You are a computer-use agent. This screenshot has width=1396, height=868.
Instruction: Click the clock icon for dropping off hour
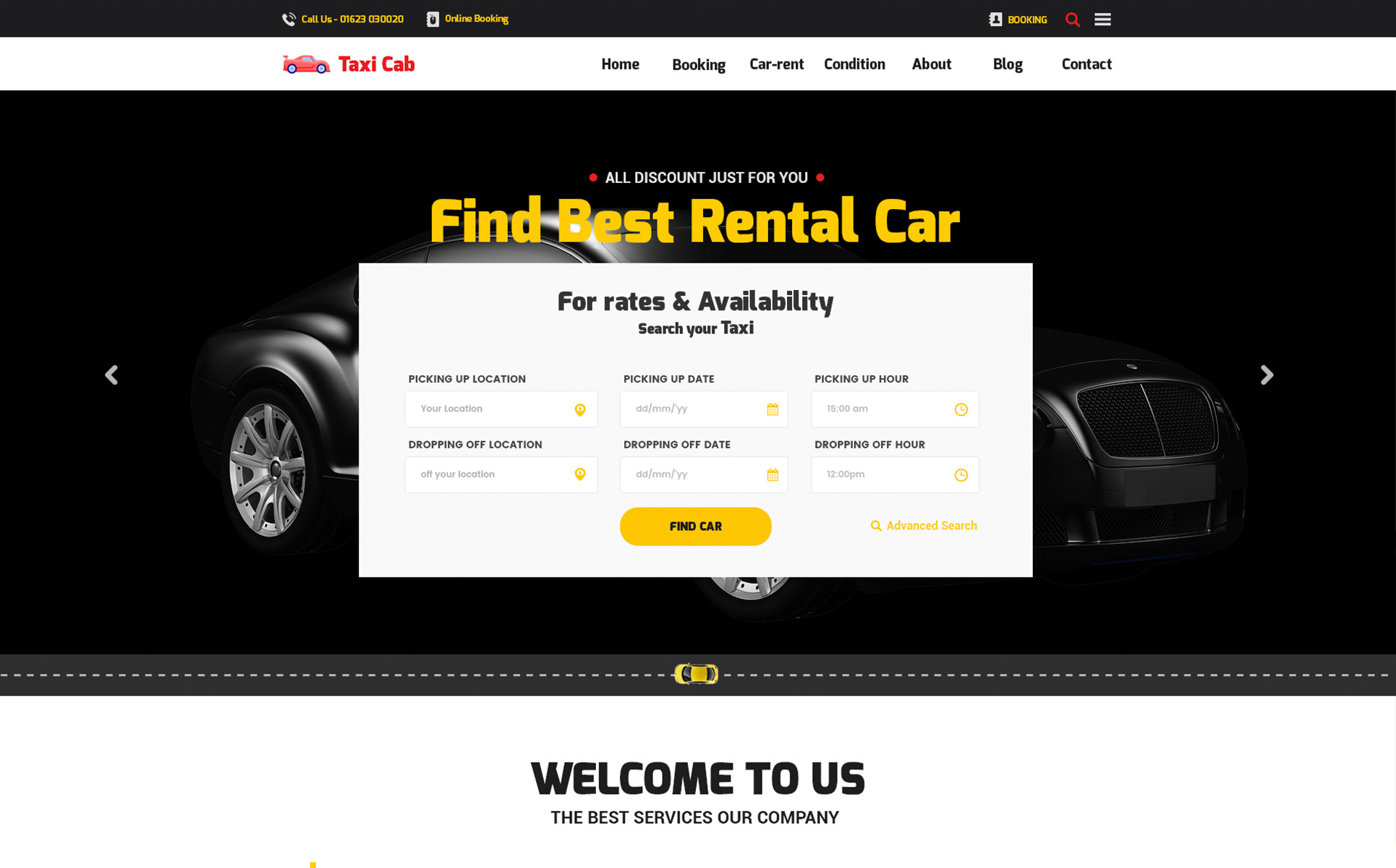click(961, 474)
